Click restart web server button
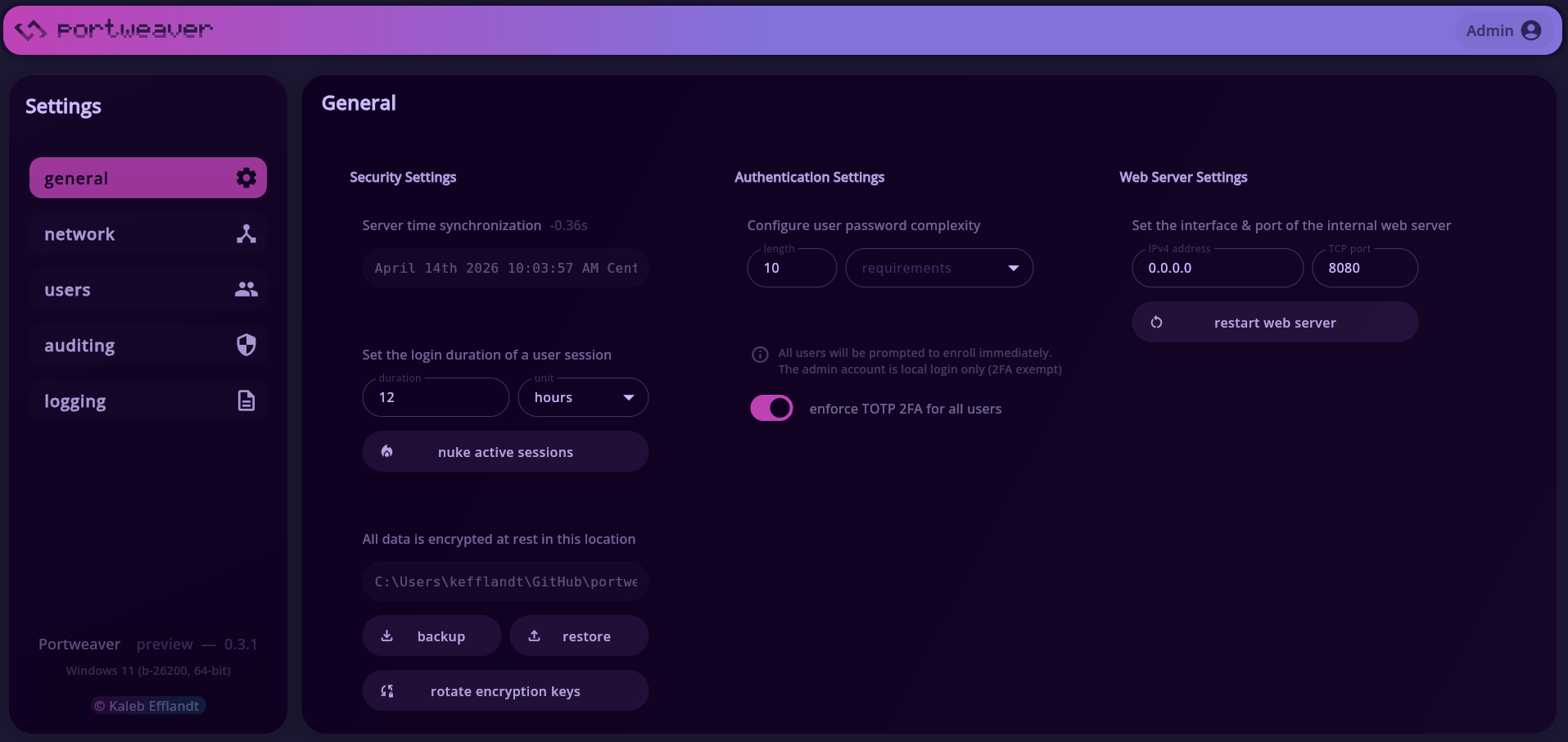 [1275, 322]
